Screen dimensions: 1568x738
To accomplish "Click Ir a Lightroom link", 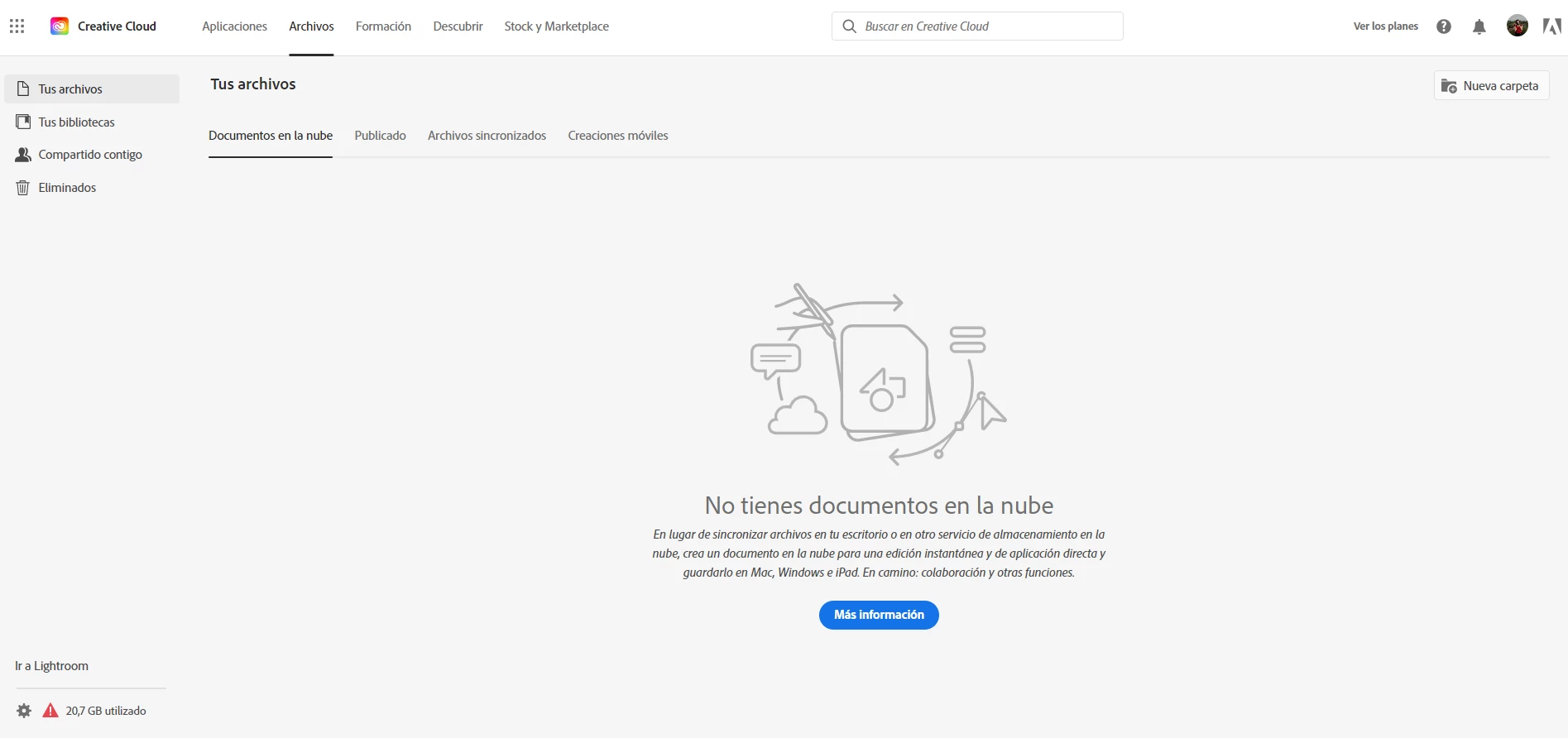I will pyautogui.click(x=51, y=666).
